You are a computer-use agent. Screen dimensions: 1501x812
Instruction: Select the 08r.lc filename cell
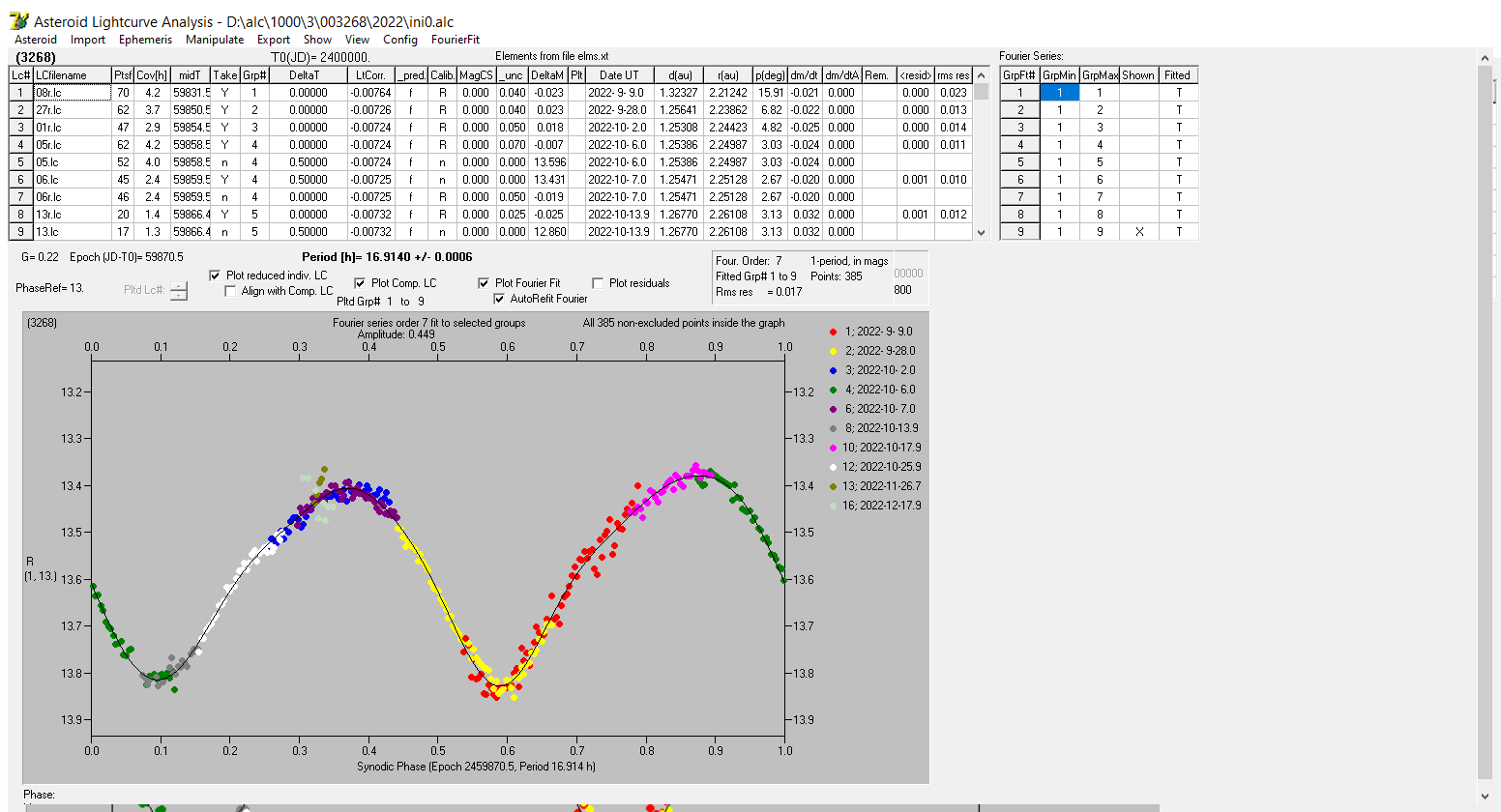click(x=73, y=93)
